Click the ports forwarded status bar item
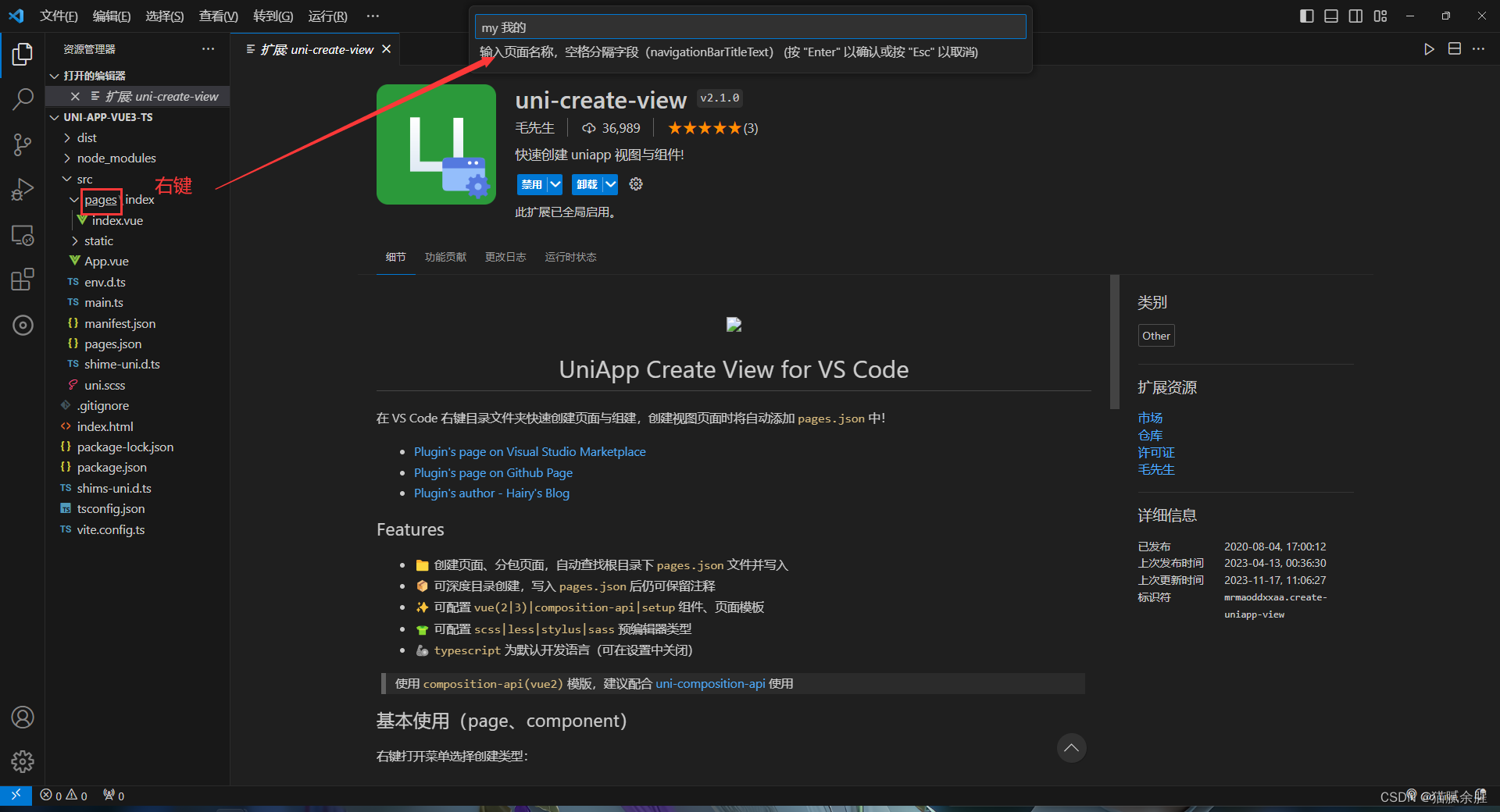The height and width of the screenshot is (812, 1500). tap(114, 796)
